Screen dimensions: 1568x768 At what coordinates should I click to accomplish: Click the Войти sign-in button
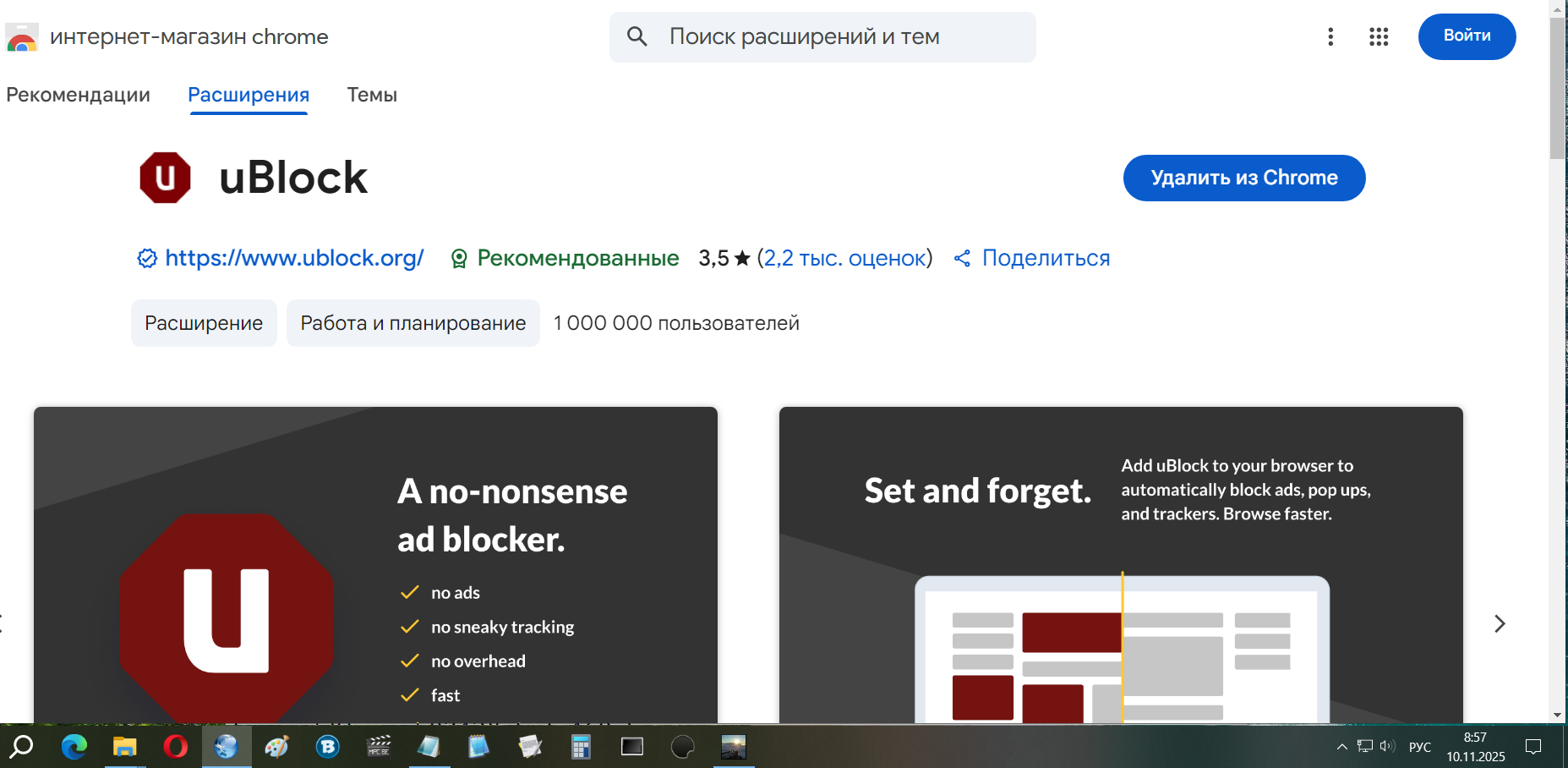coord(1467,36)
